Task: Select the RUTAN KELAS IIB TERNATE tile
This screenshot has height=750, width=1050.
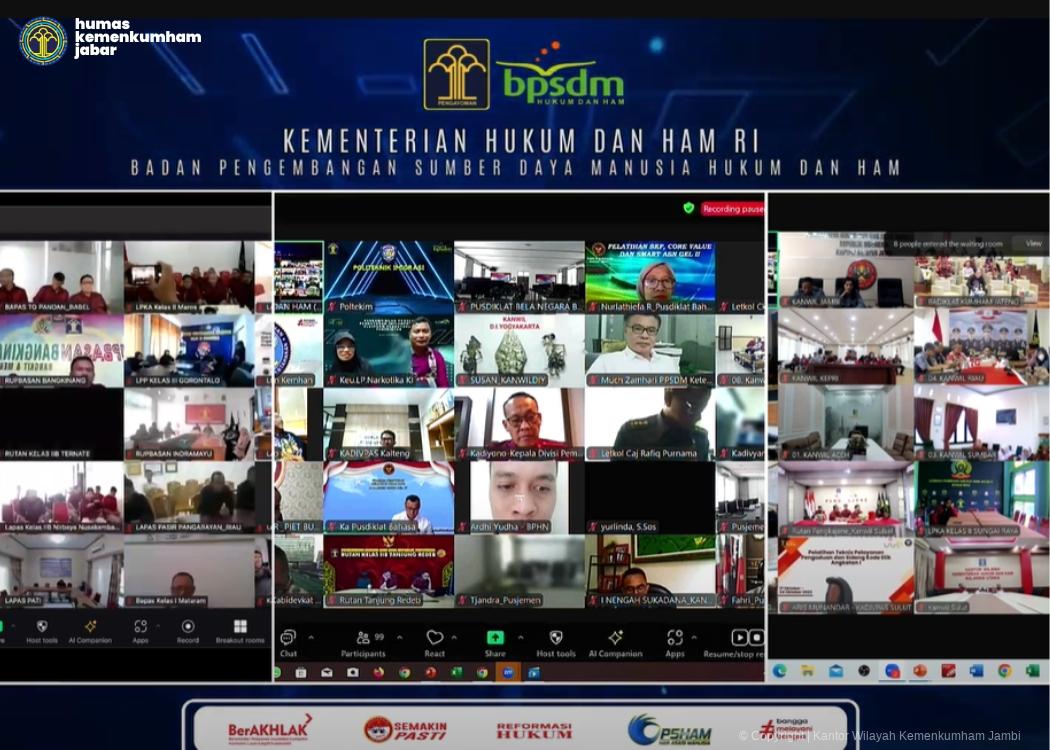Action: pos(61,424)
